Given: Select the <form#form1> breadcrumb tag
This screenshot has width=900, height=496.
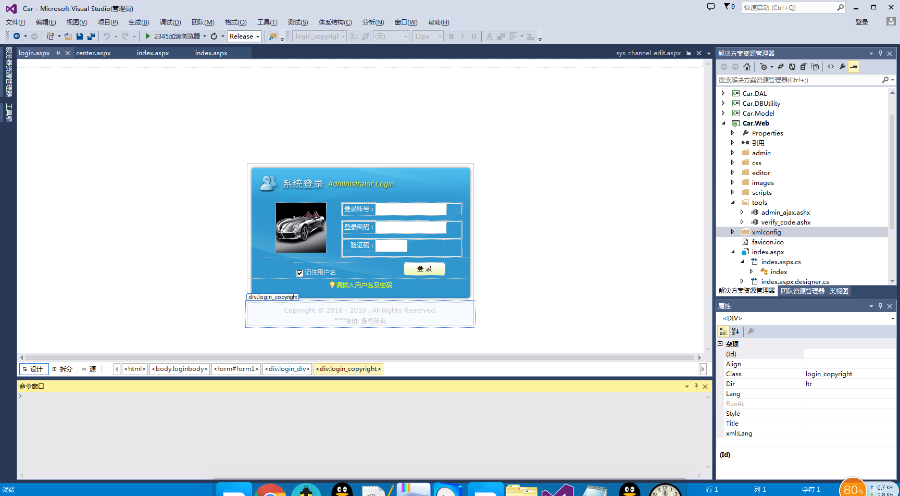Looking at the screenshot, I should pyautogui.click(x=236, y=369).
